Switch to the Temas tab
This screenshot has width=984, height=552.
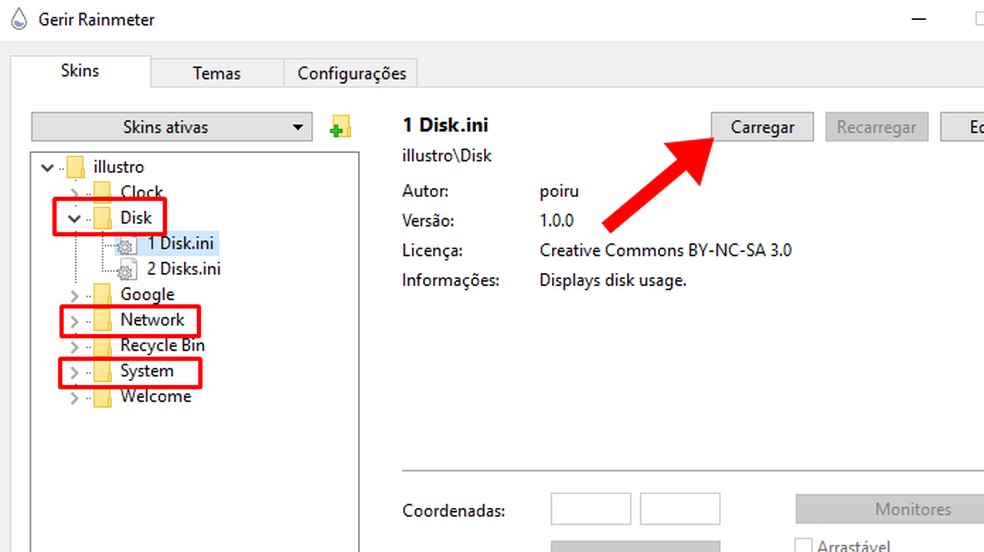(x=217, y=73)
